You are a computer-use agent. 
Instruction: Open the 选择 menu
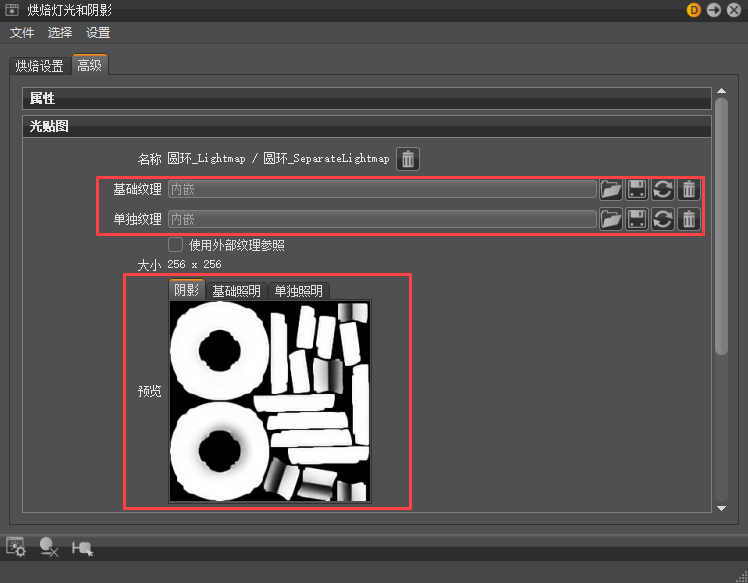60,33
